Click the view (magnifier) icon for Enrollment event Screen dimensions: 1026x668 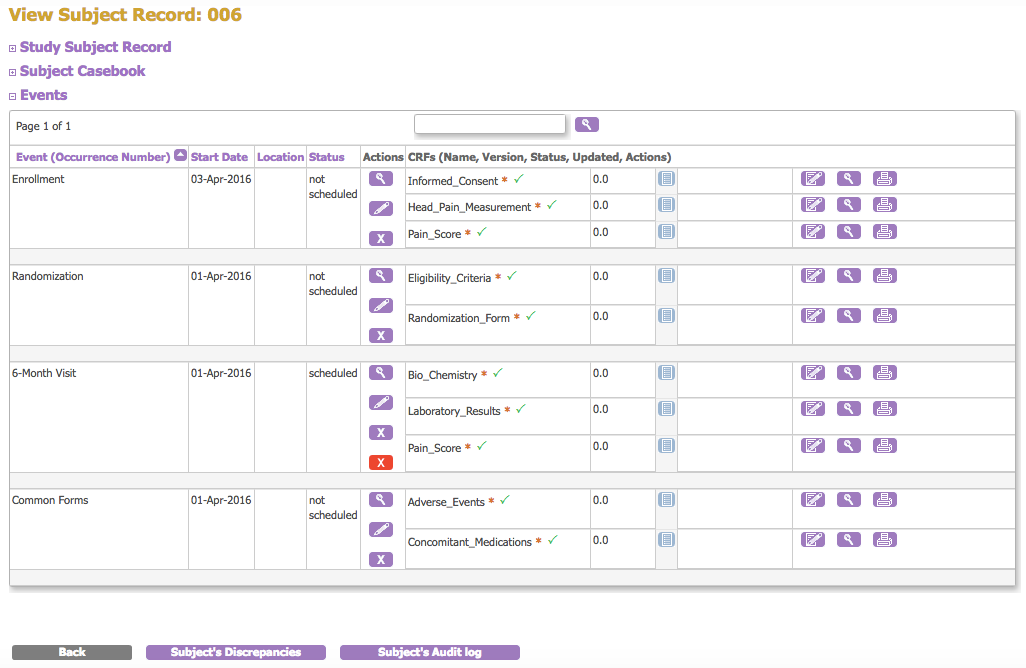pos(380,179)
